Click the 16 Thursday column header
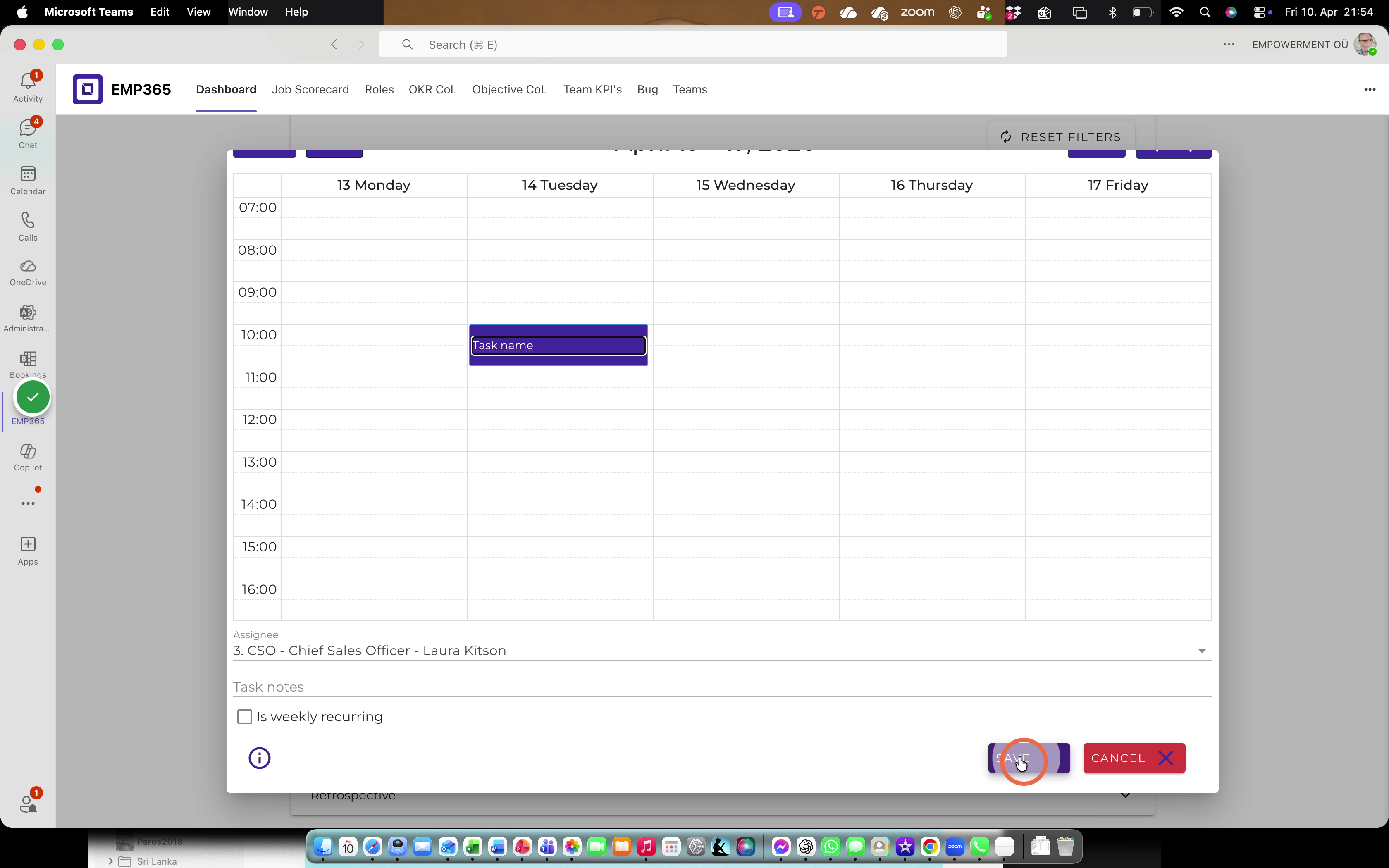1389x868 pixels. tap(931, 185)
